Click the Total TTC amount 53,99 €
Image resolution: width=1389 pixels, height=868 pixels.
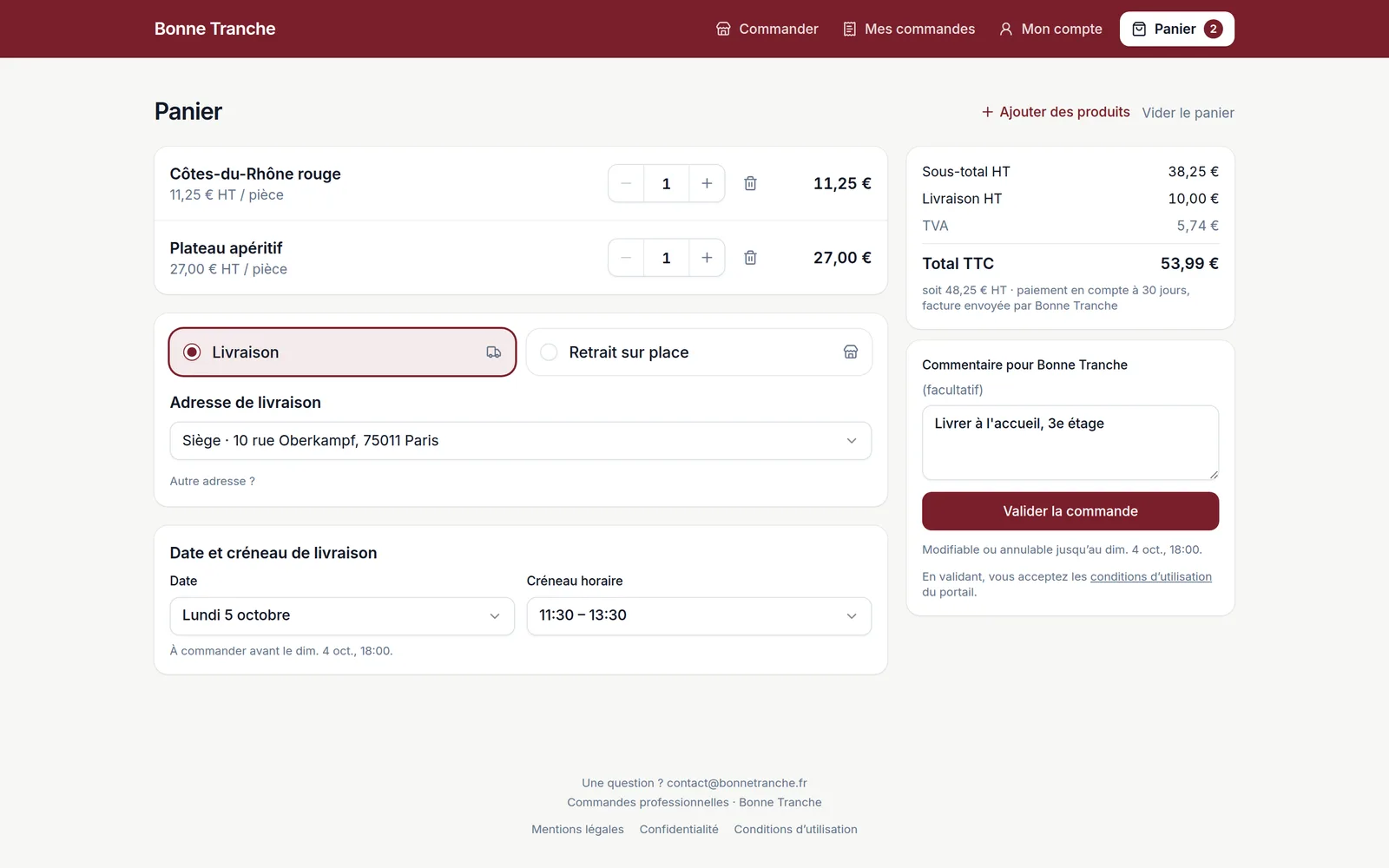1189,263
